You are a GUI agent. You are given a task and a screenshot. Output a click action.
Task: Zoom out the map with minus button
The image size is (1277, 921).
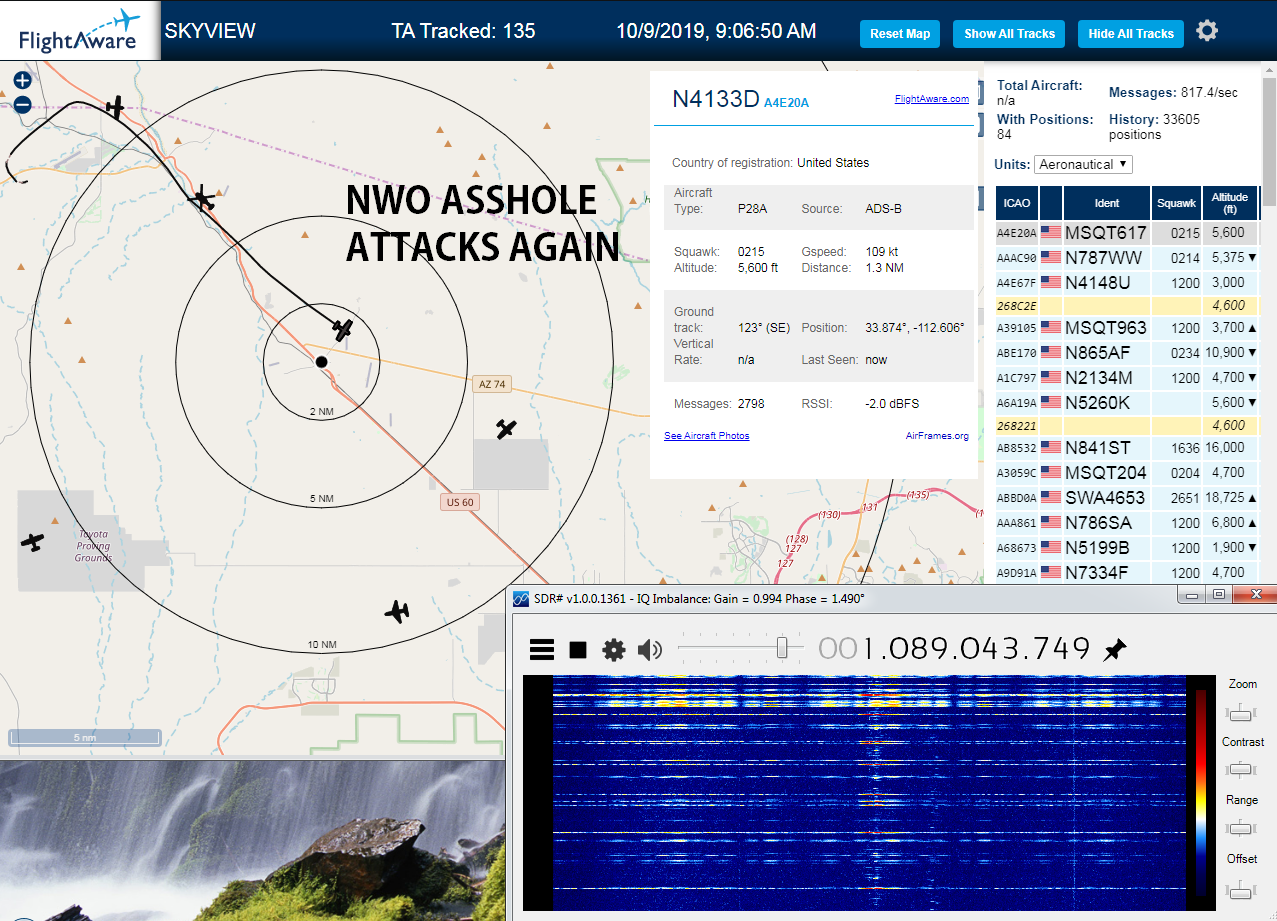22,104
